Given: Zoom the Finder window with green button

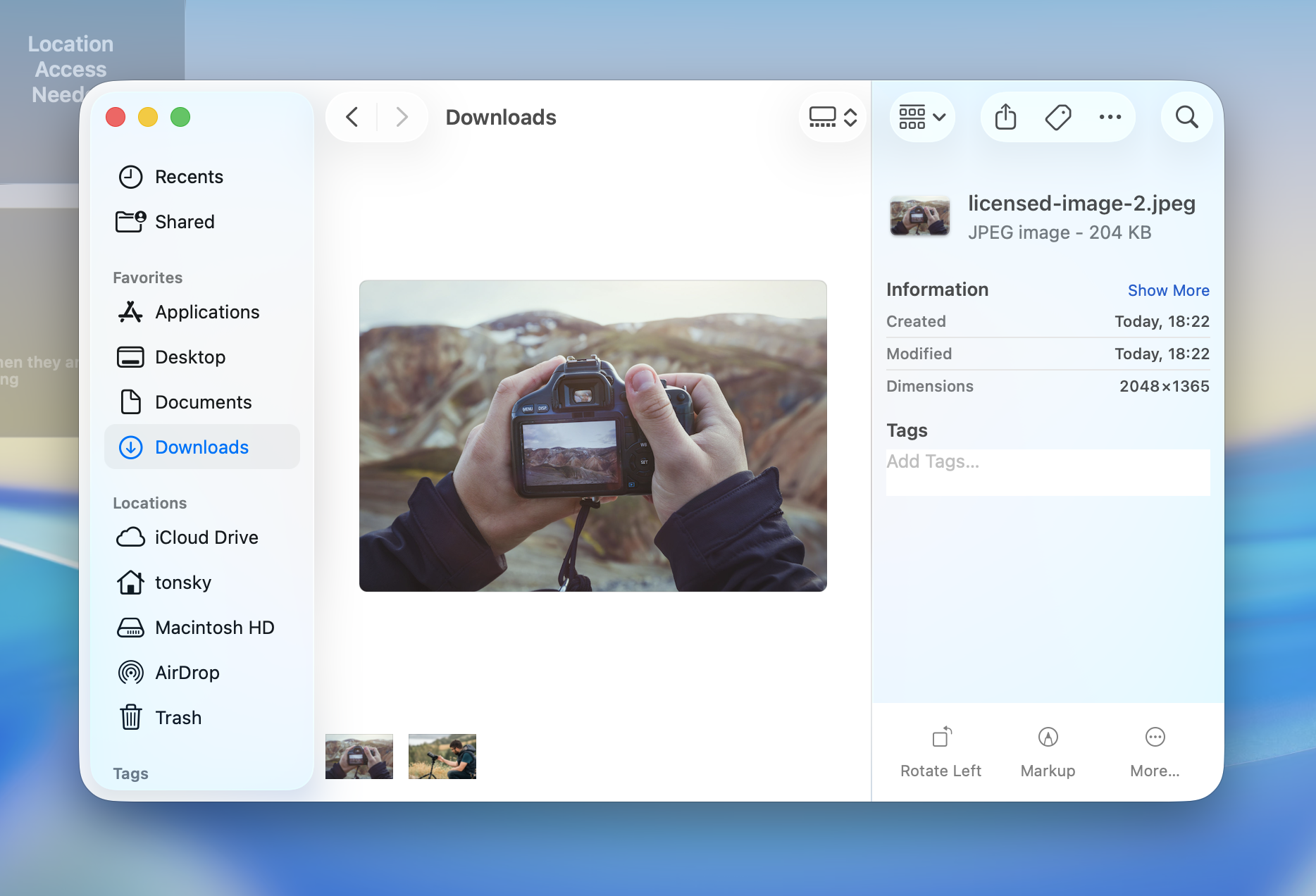Looking at the screenshot, I should (180, 117).
